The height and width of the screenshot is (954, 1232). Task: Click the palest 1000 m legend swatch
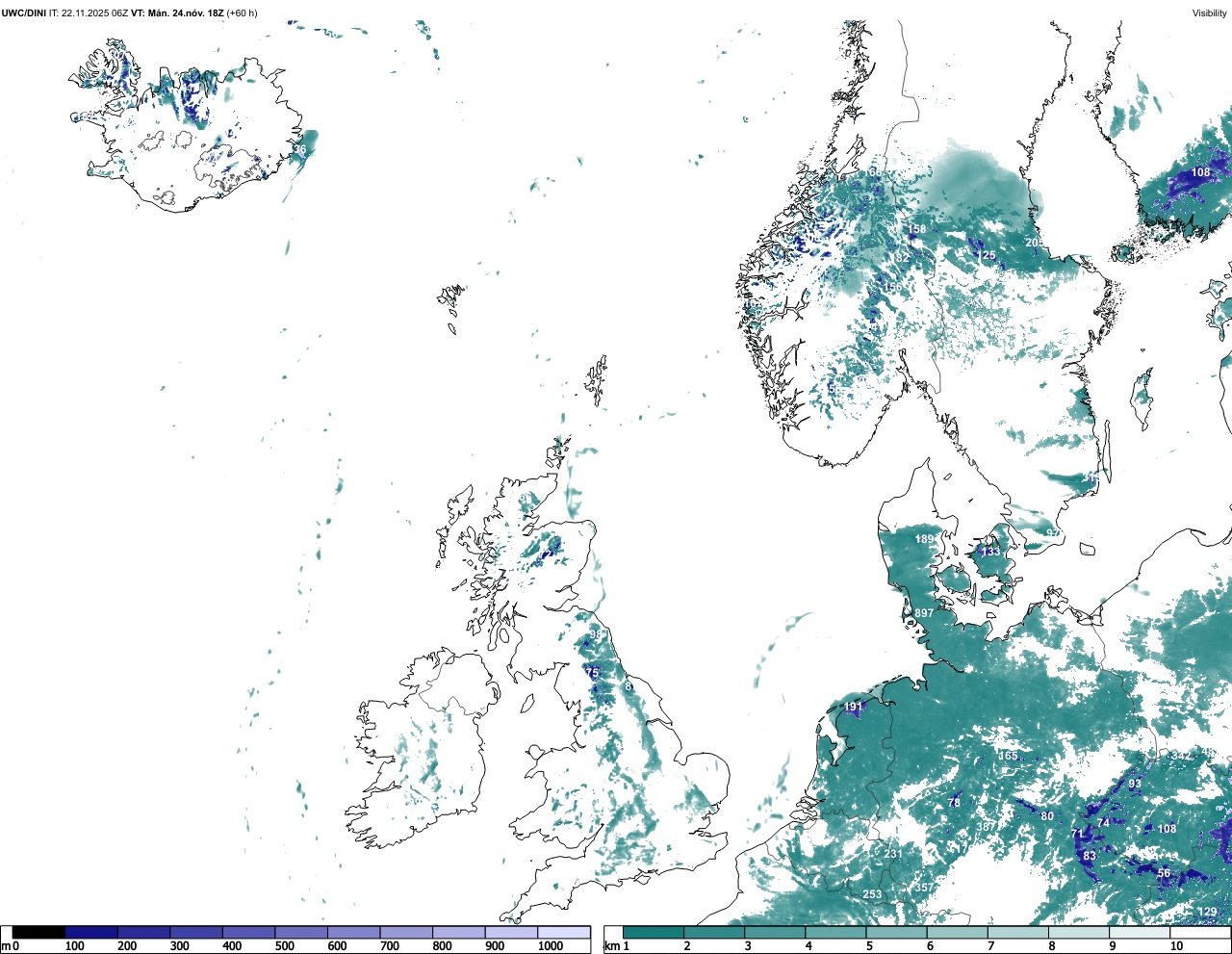coord(564,932)
